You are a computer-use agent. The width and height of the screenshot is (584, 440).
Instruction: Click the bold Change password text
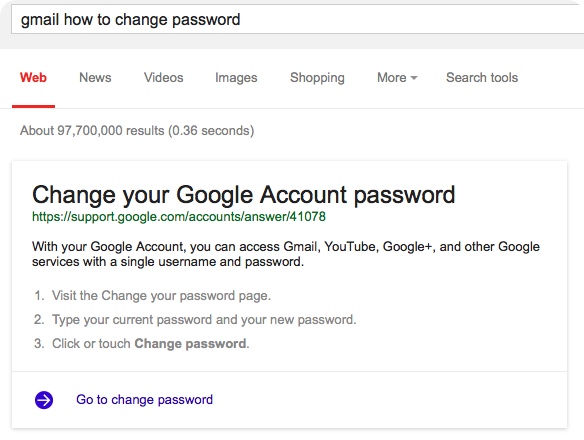click(190, 344)
